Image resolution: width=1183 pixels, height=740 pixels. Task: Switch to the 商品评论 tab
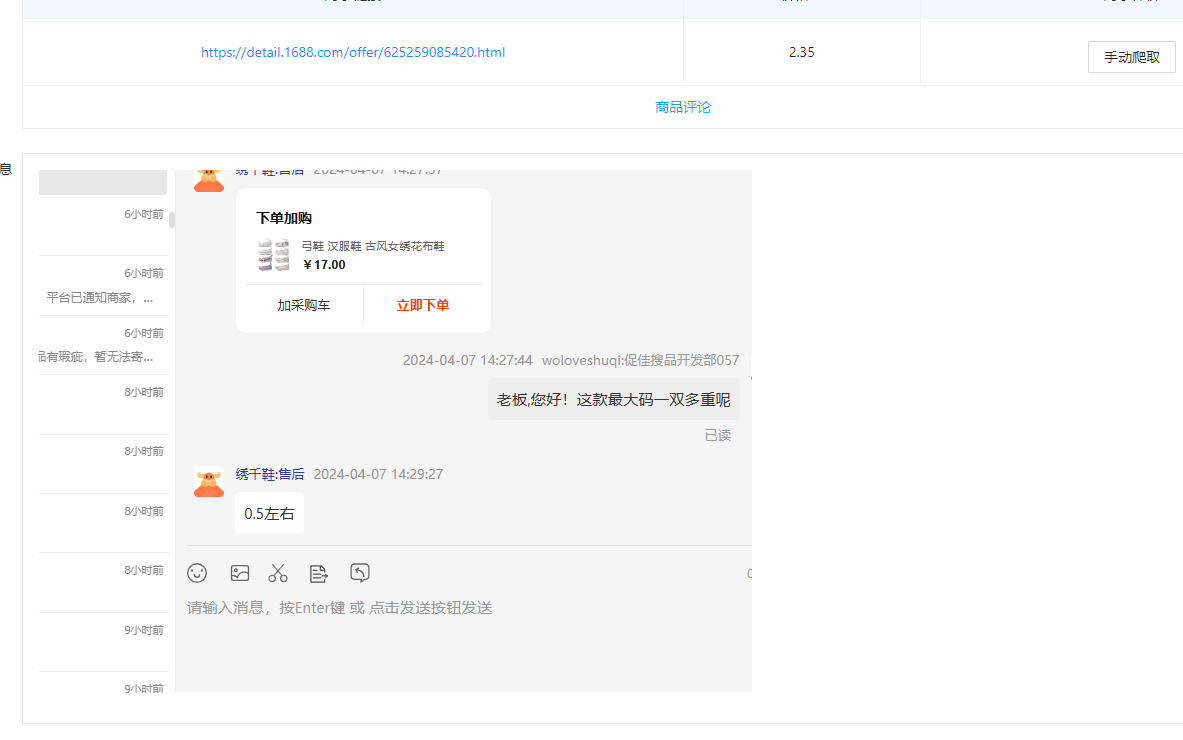[x=683, y=107]
